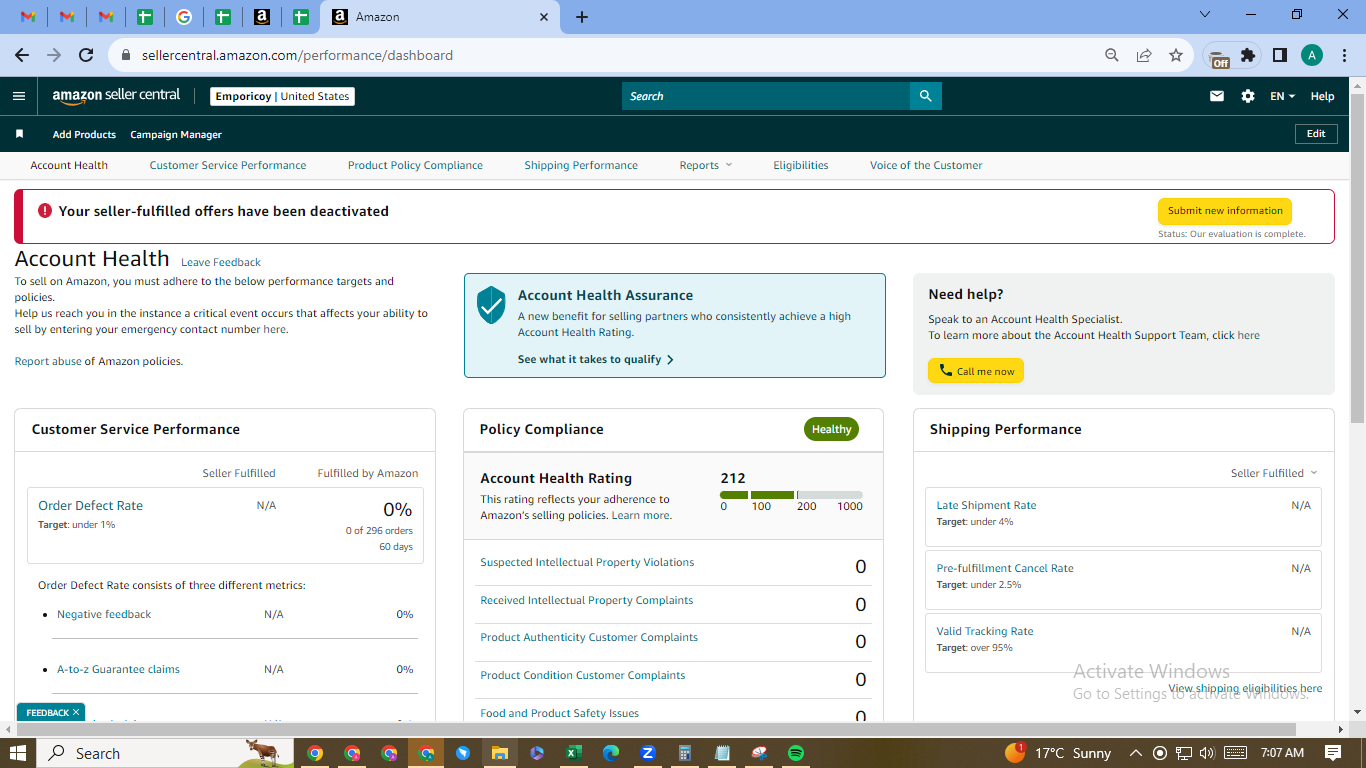This screenshot has width=1366, height=768.
Task: Click the Report abuse link
Action: (48, 361)
